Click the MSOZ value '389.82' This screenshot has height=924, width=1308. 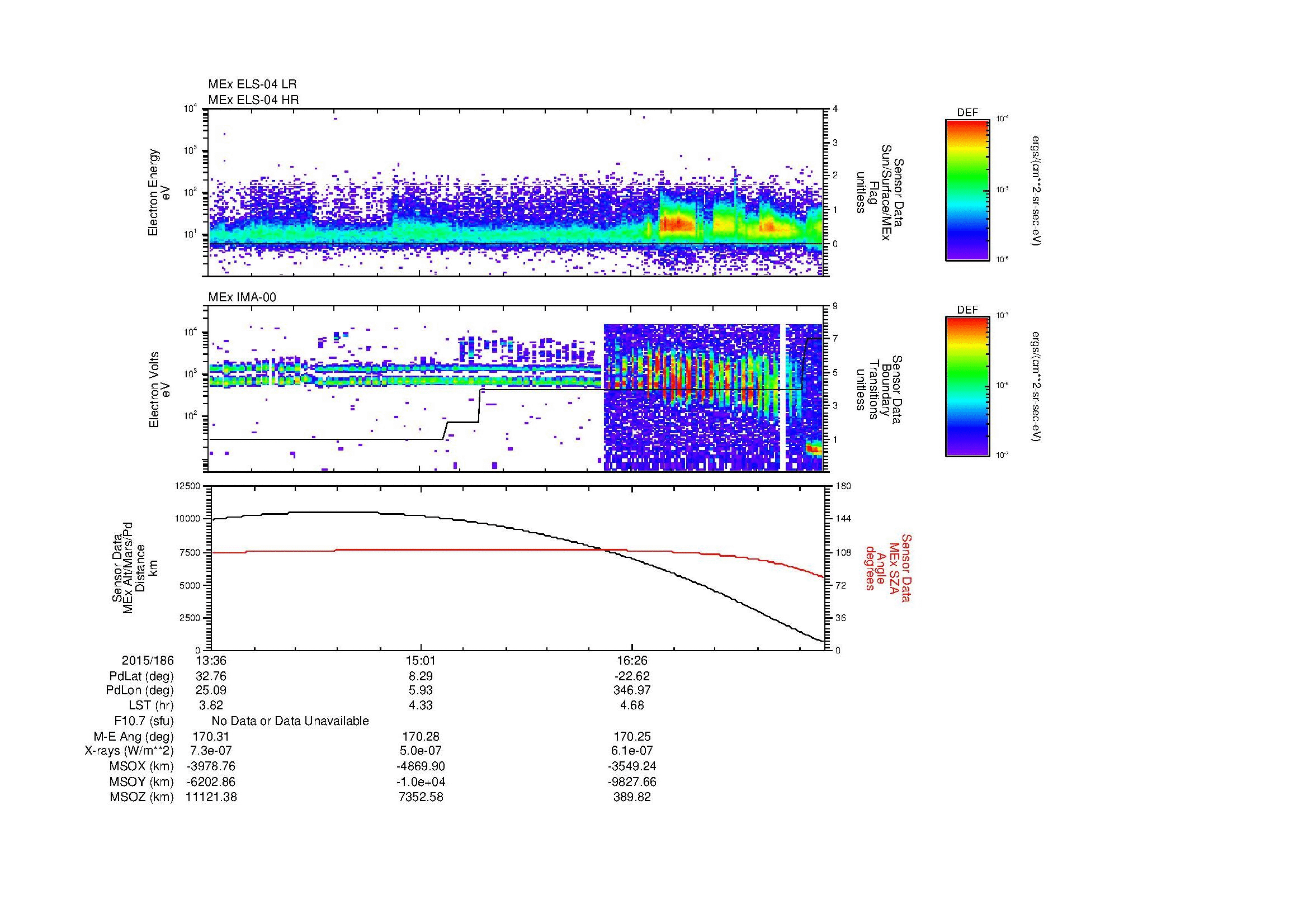click(x=632, y=797)
